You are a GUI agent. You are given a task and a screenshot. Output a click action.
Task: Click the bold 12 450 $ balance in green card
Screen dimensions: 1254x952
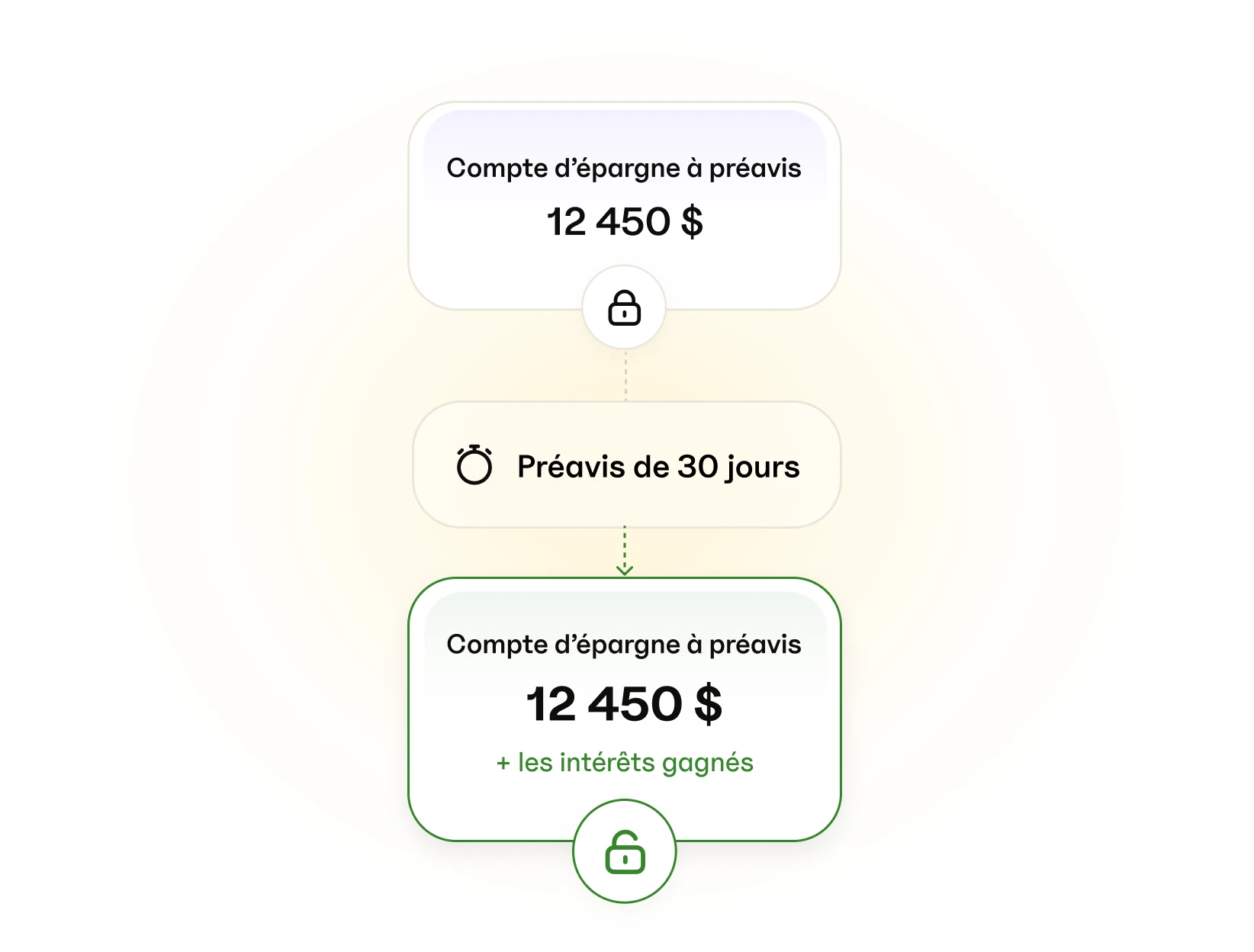[x=624, y=703]
